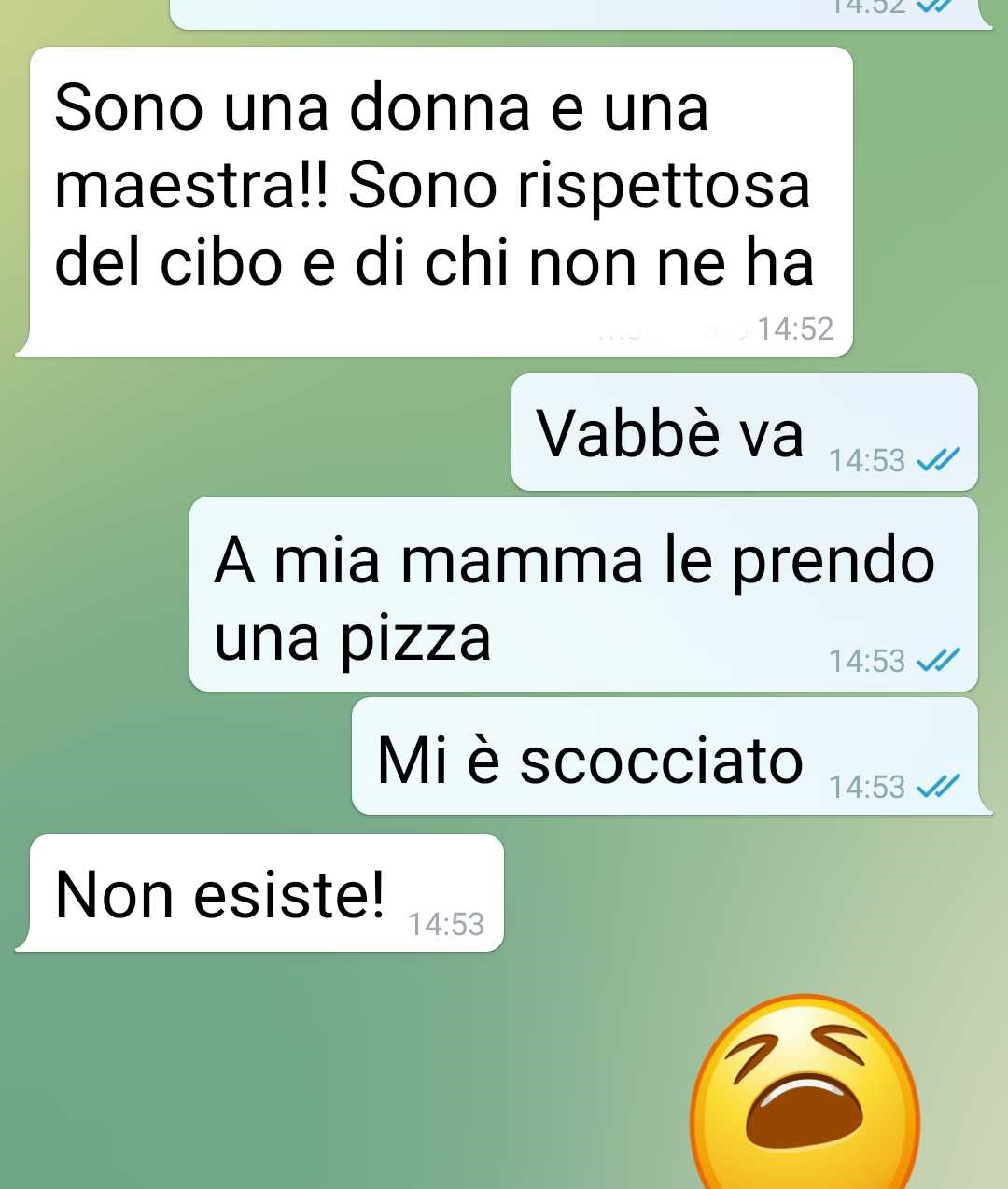Viewport: 1008px width, 1189px height.
Task: Tap the empty green chat background
Action: 280,1073
